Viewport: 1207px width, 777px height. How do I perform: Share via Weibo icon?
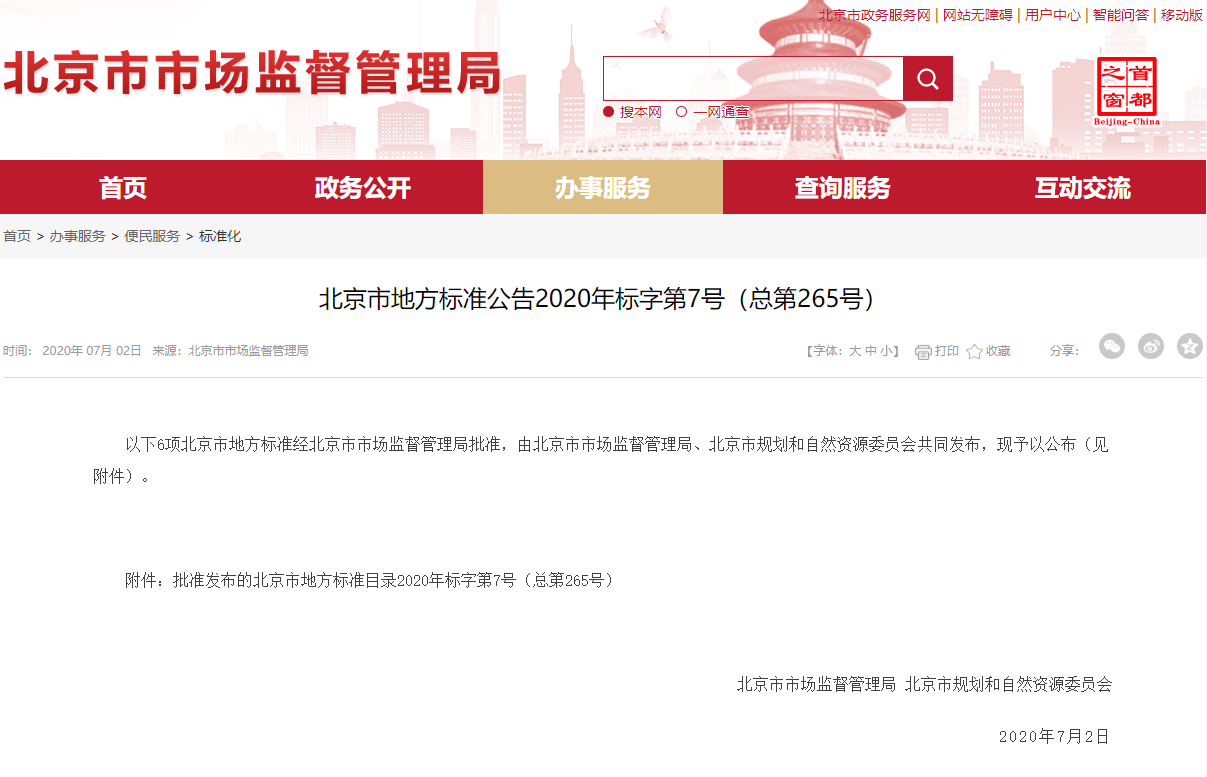[1151, 346]
